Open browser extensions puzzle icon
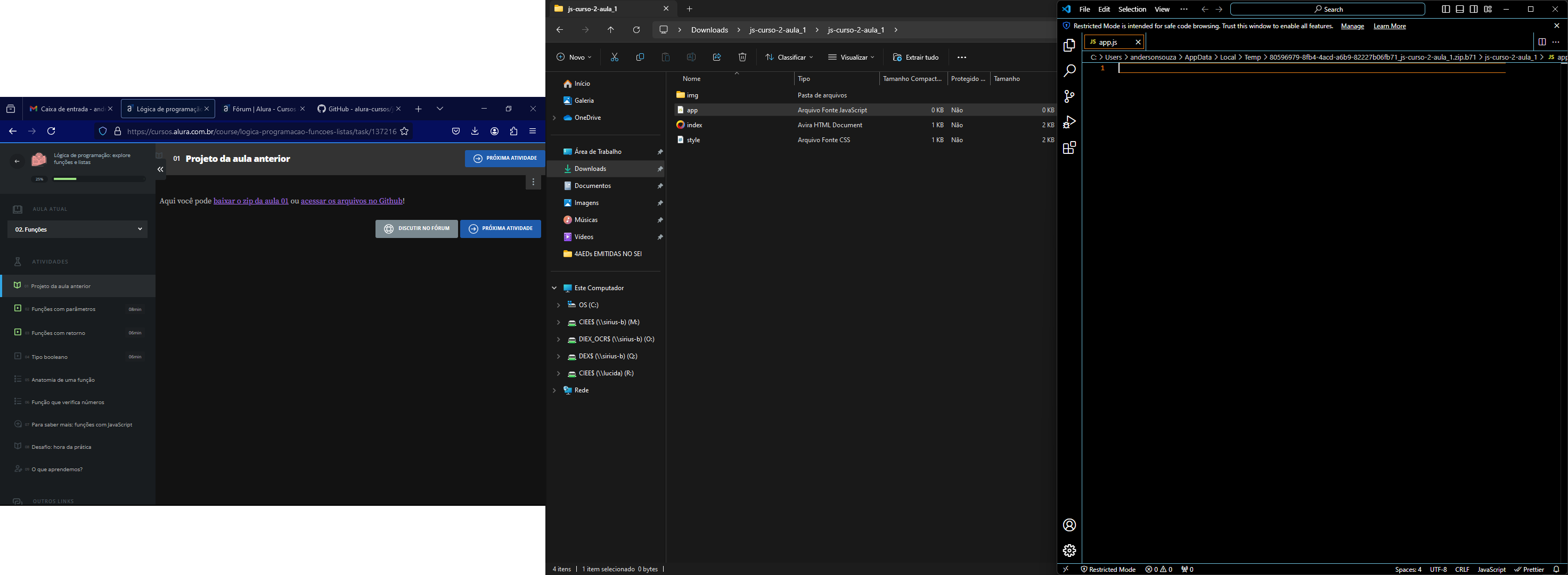 514,132
